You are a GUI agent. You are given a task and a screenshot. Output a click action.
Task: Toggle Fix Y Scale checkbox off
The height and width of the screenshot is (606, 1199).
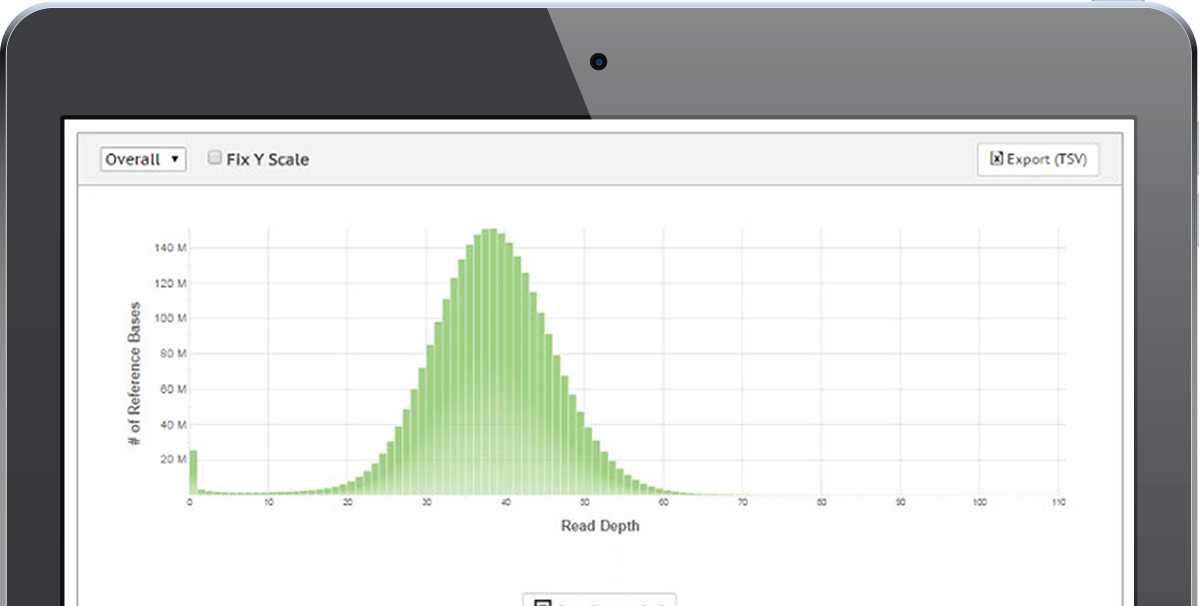click(214, 156)
